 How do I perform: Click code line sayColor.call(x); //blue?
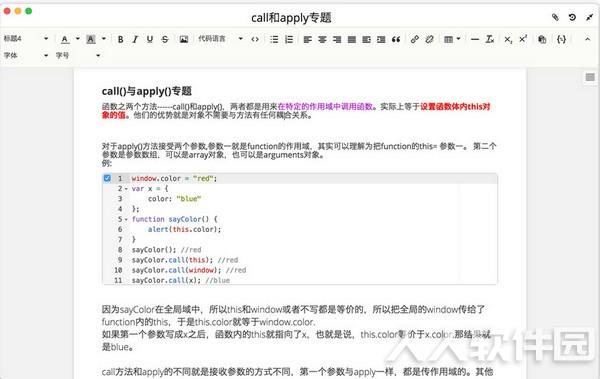coord(181,280)
